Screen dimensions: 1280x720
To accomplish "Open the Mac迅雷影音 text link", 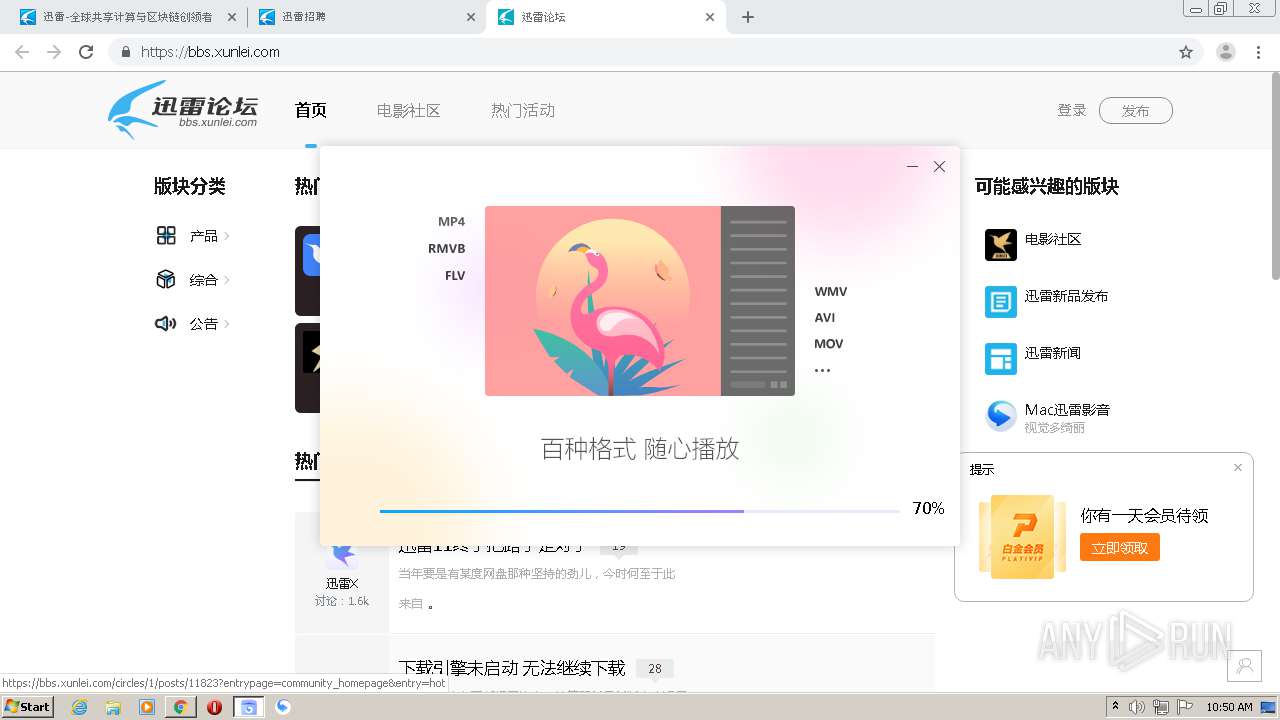I will [x=1067, y=410].
